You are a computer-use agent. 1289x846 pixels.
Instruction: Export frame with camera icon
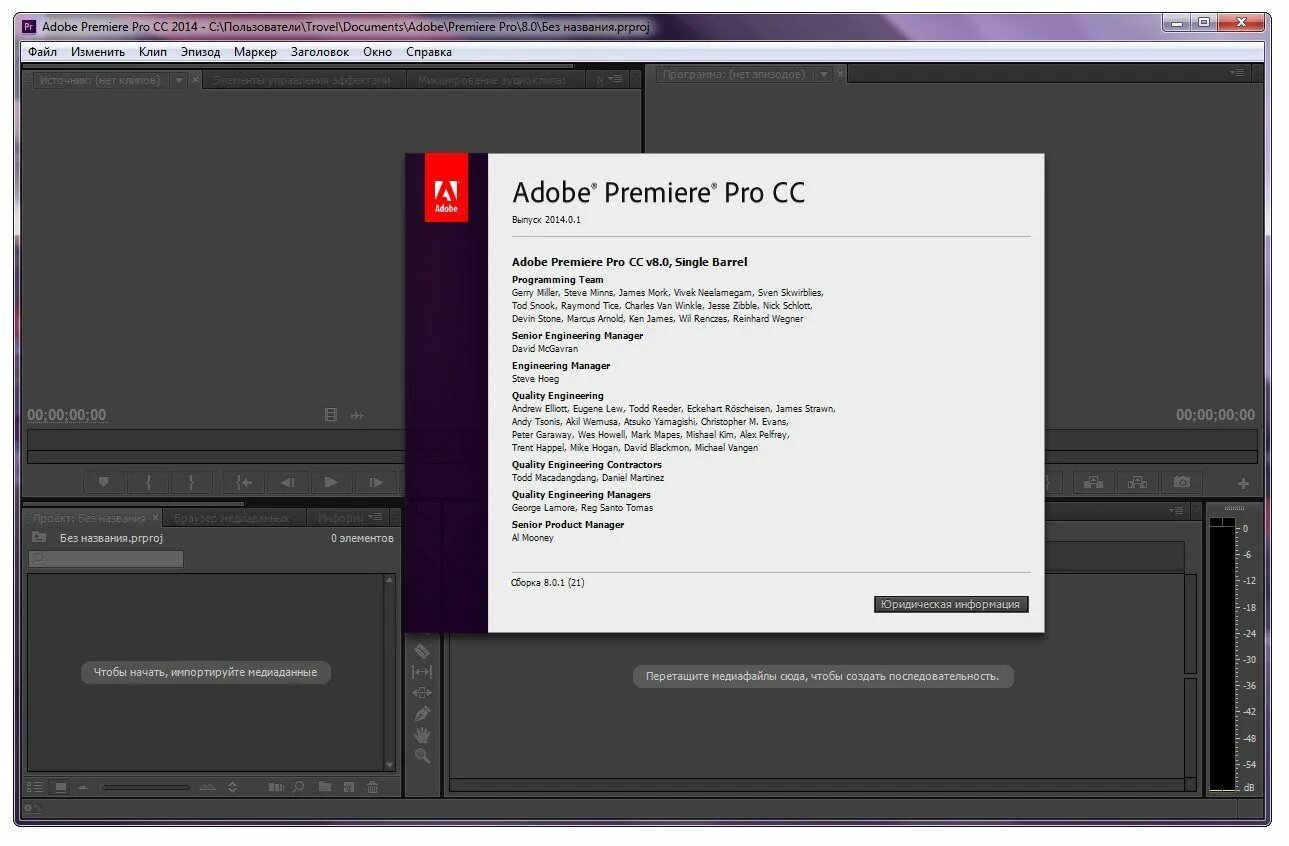(x=1182, y=482)
